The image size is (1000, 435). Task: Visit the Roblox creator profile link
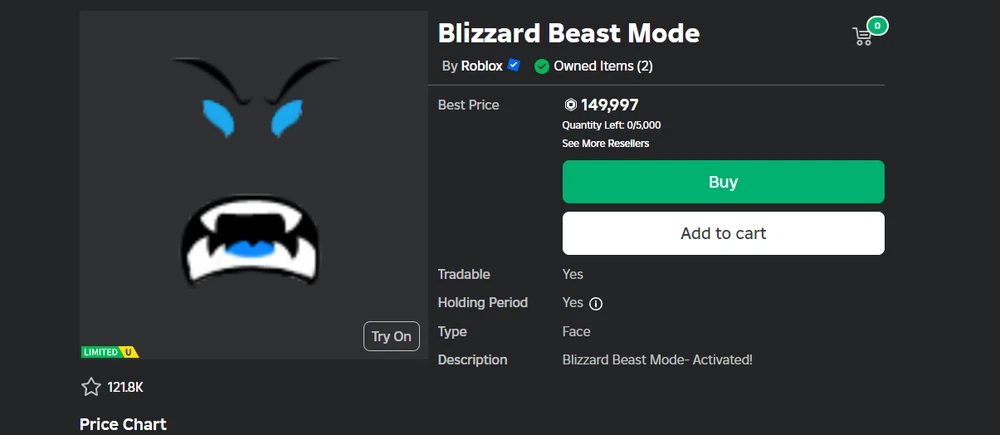coord(482,66)
